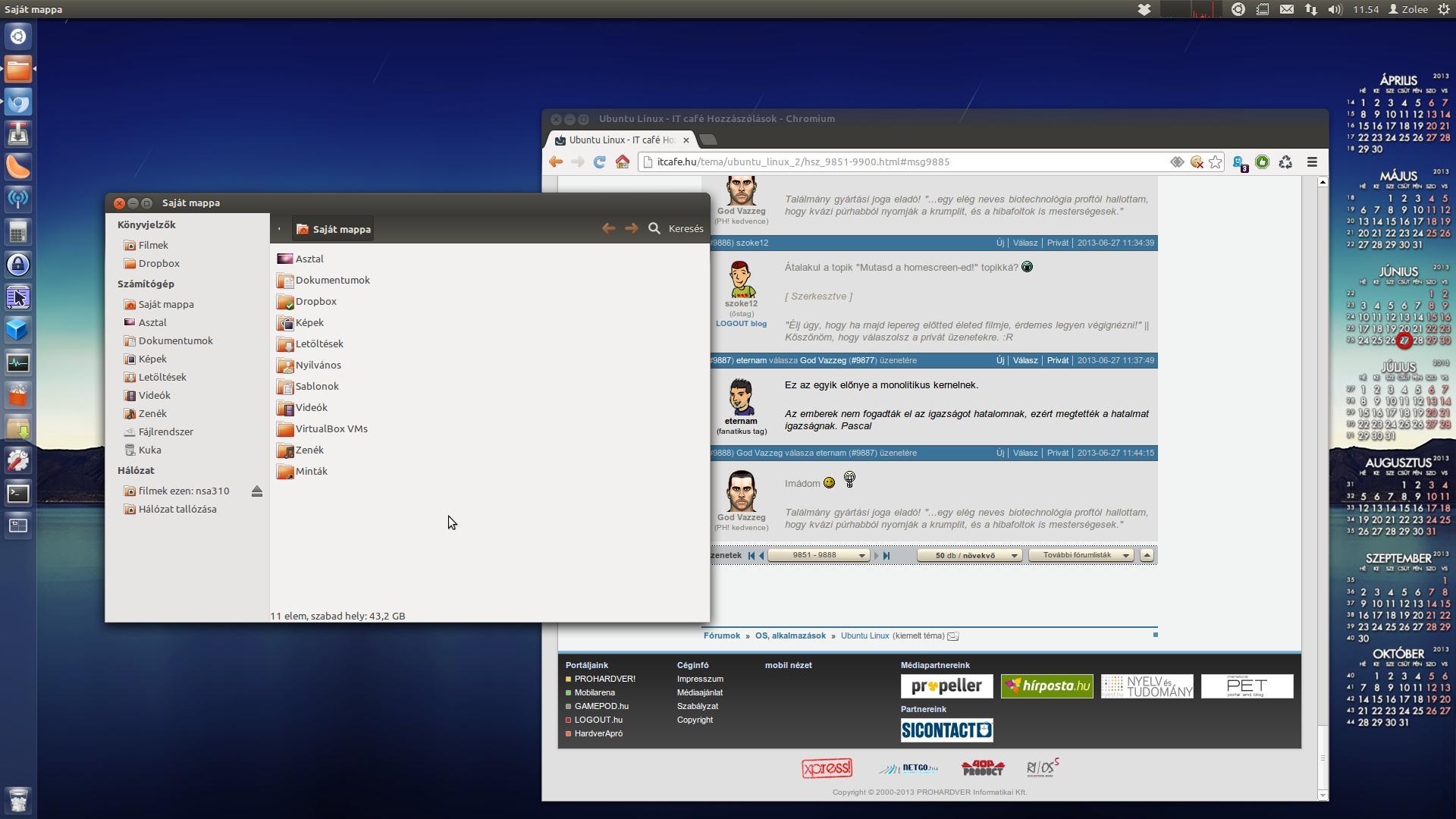Go to Chromium's home page

point(623,162)
